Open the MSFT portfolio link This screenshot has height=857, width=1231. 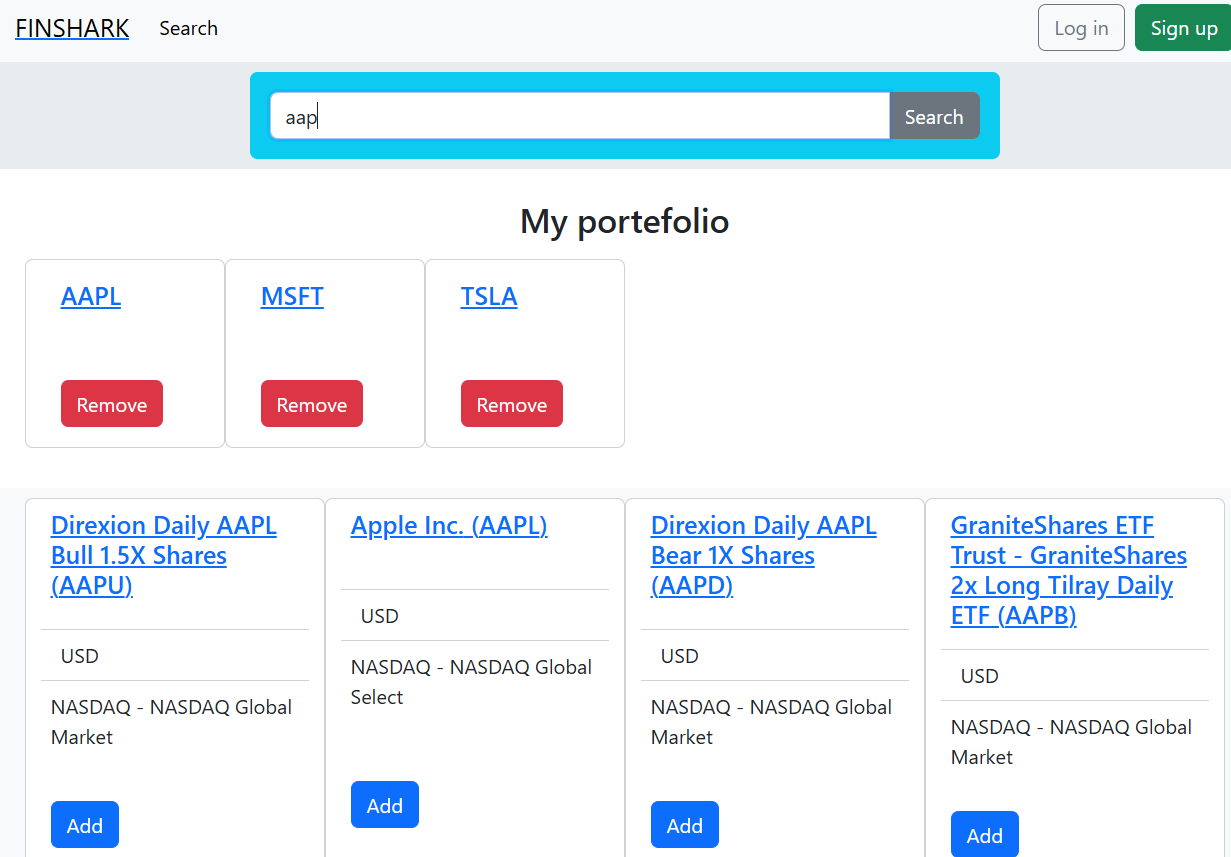click(292, 297)
